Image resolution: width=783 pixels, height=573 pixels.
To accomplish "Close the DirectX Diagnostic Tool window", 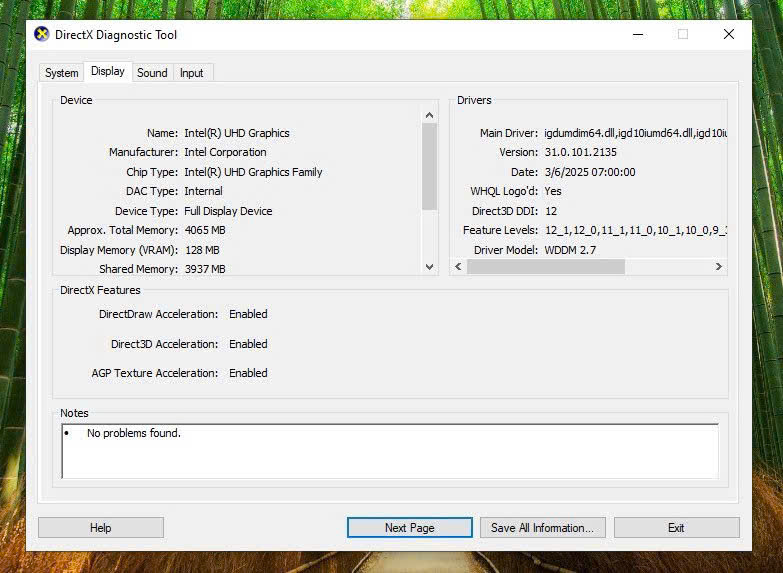I will pos(729,34).
